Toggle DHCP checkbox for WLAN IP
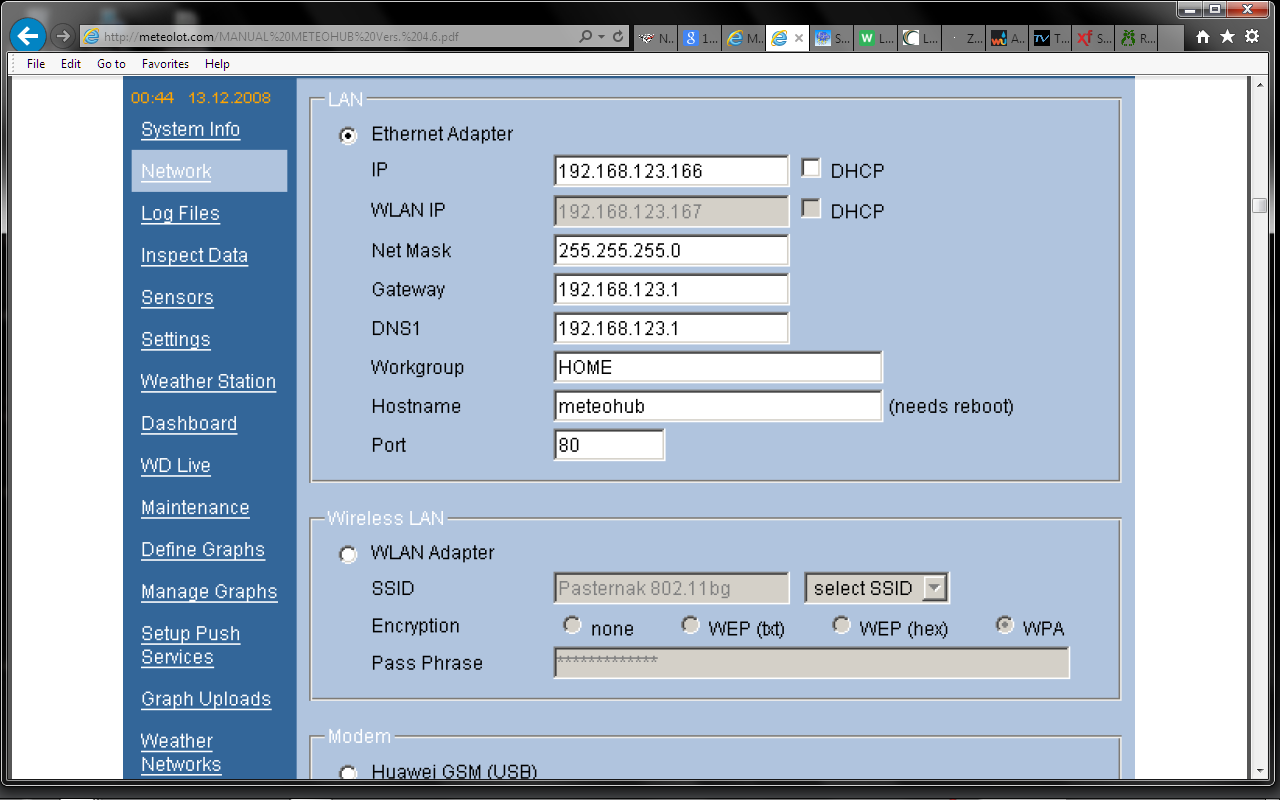The image size is (1280, 800). [812, 210]
